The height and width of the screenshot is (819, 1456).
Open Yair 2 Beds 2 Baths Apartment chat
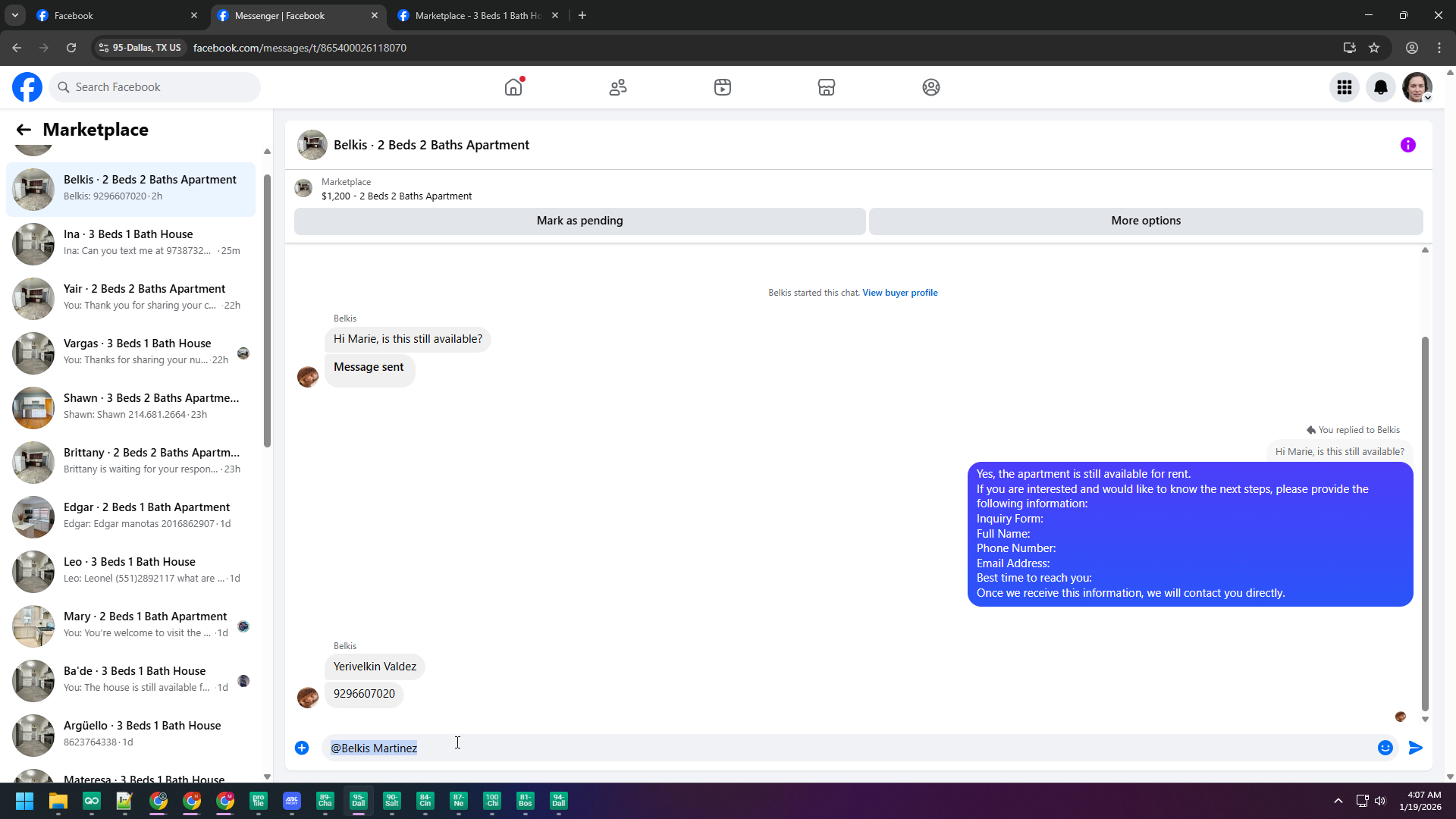pos(130,298)
